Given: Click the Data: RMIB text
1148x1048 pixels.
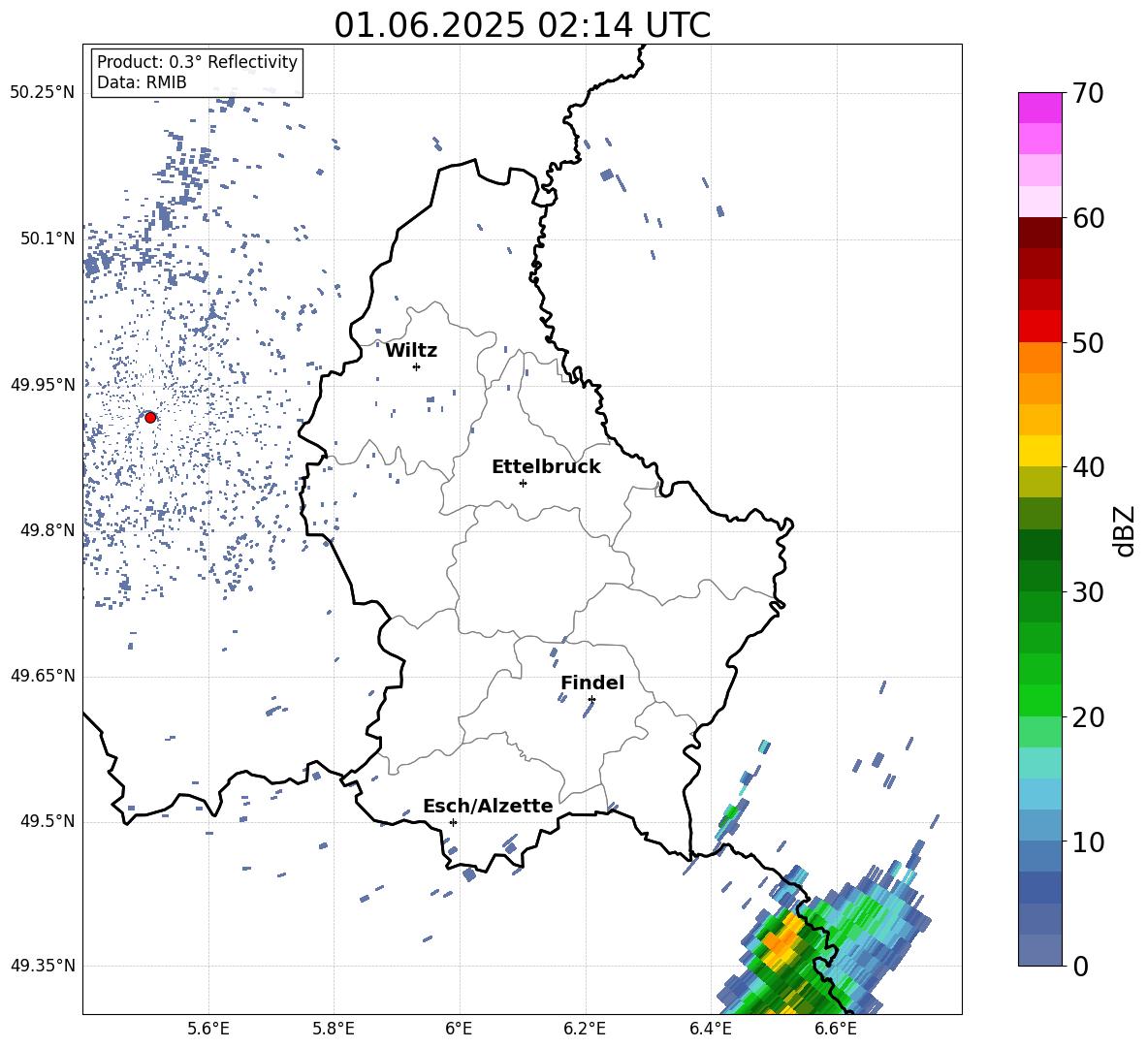Looking at the screenshot, I should tap(142, 82).
